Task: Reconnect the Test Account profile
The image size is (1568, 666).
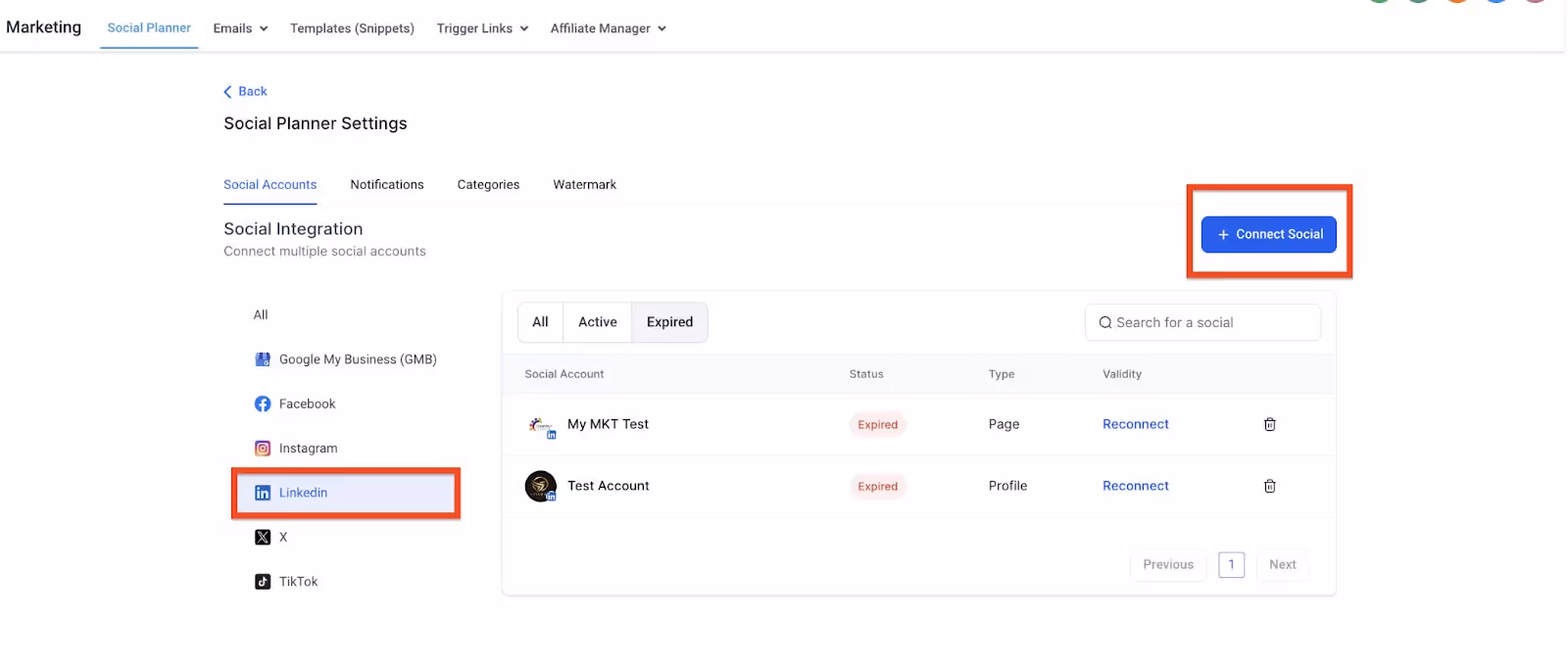Action: pos(1136,486)
